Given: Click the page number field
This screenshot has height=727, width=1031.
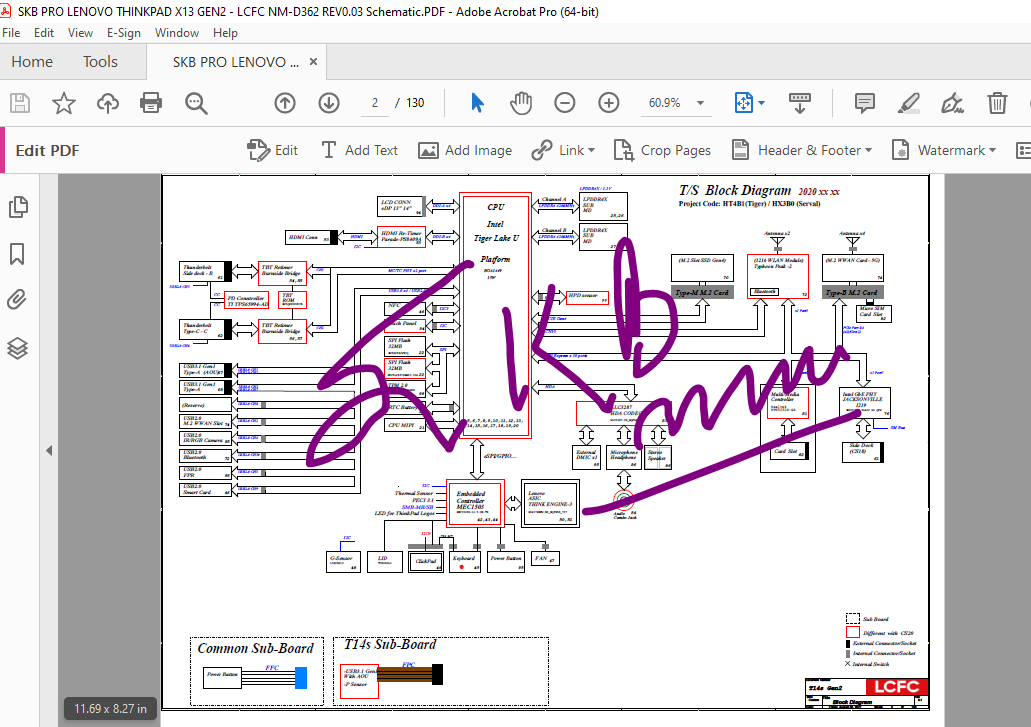Looking at the screenshot, I should click(x=375, y=103).
